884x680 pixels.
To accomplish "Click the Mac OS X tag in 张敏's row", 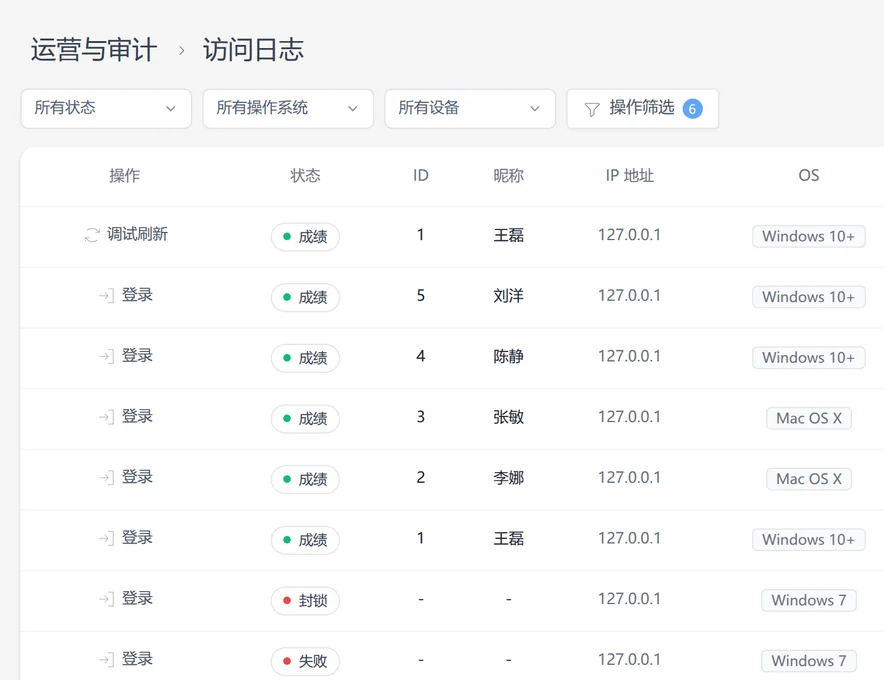I will click(x=808, y=418).
